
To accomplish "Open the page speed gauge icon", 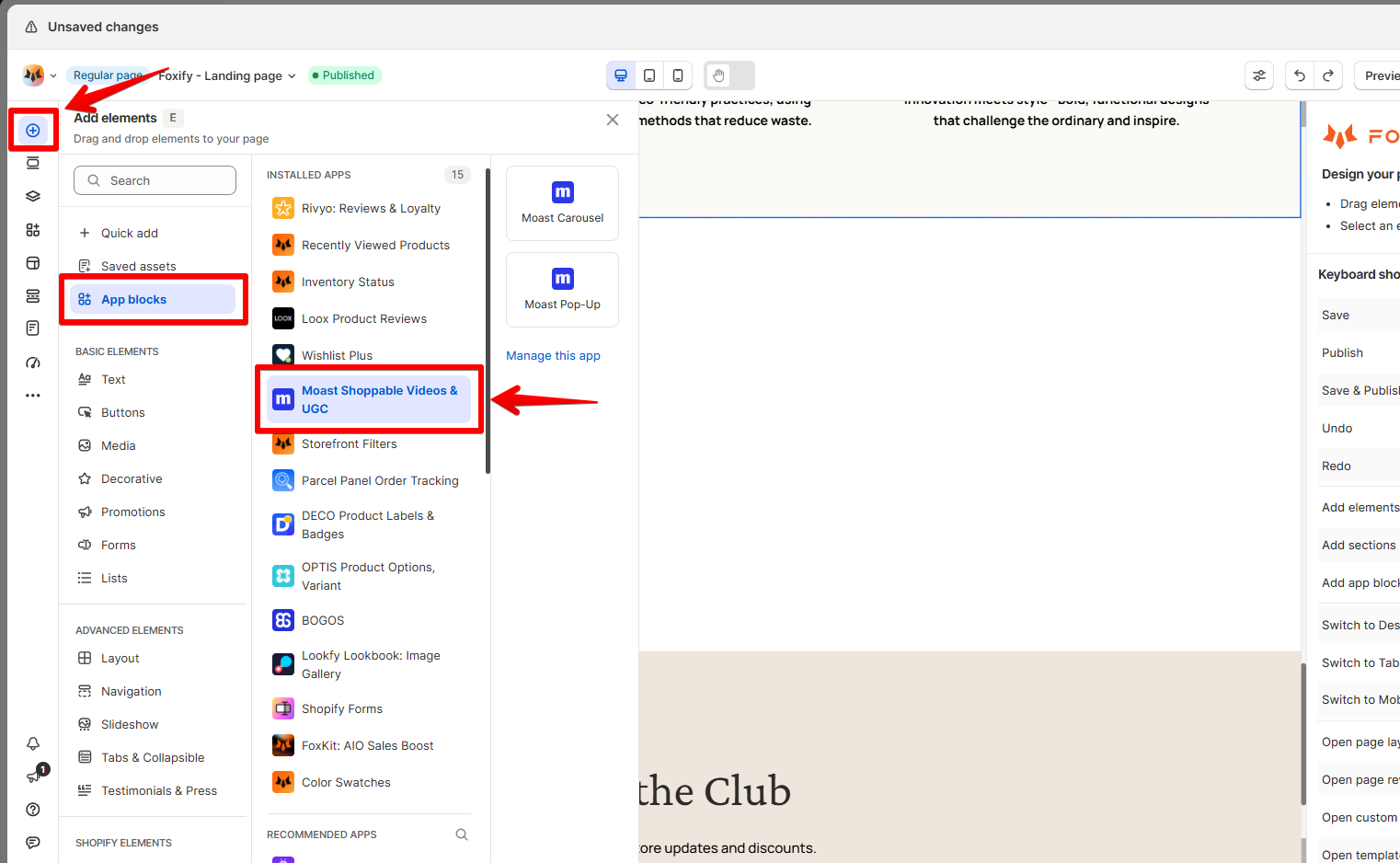I will [x=33, y=362].
